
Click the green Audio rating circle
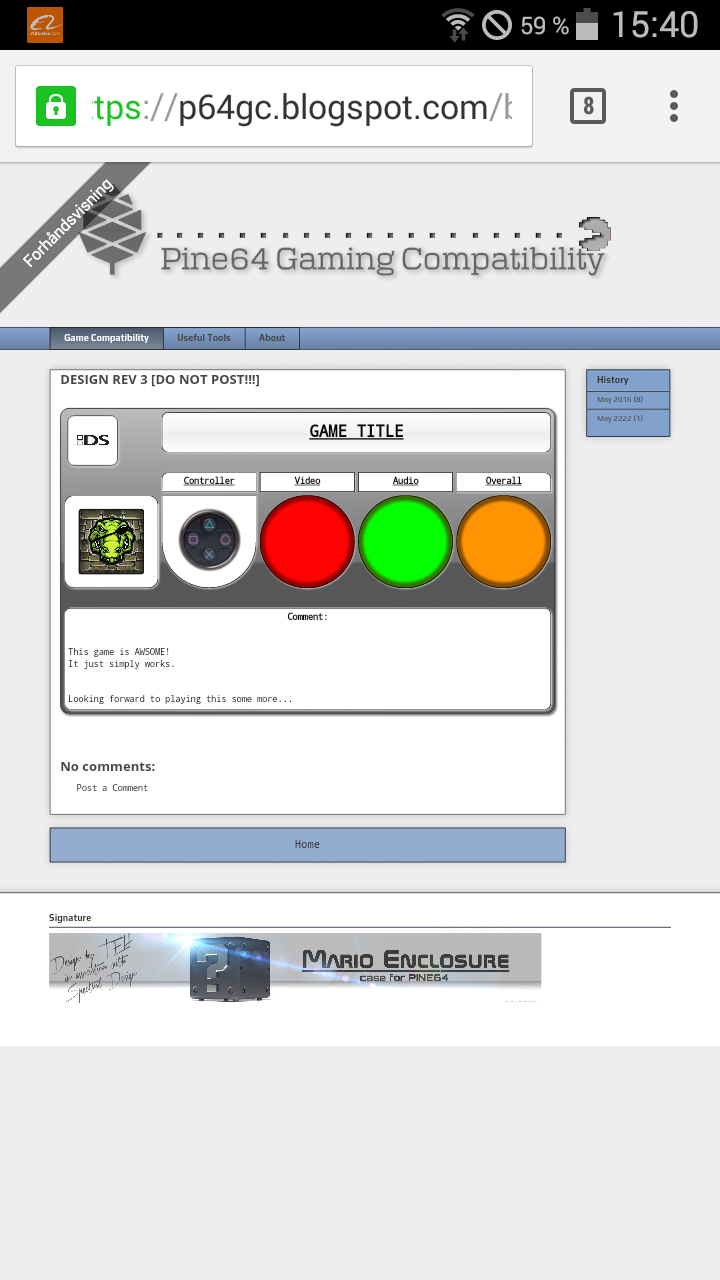[405, 542]
